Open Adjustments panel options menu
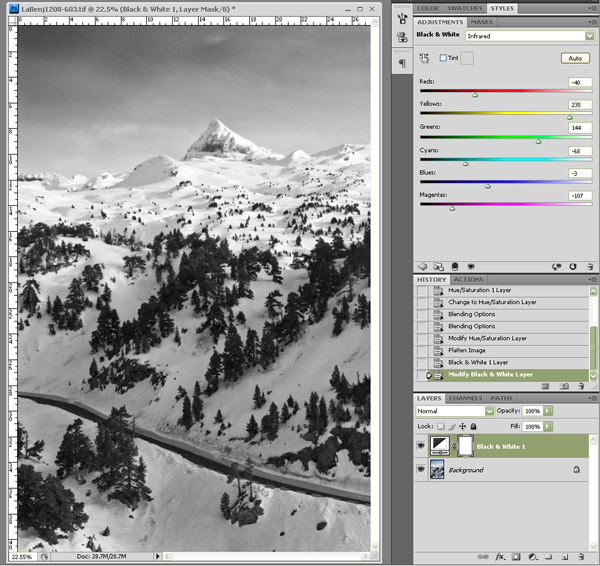 click(x=593, y=22)
